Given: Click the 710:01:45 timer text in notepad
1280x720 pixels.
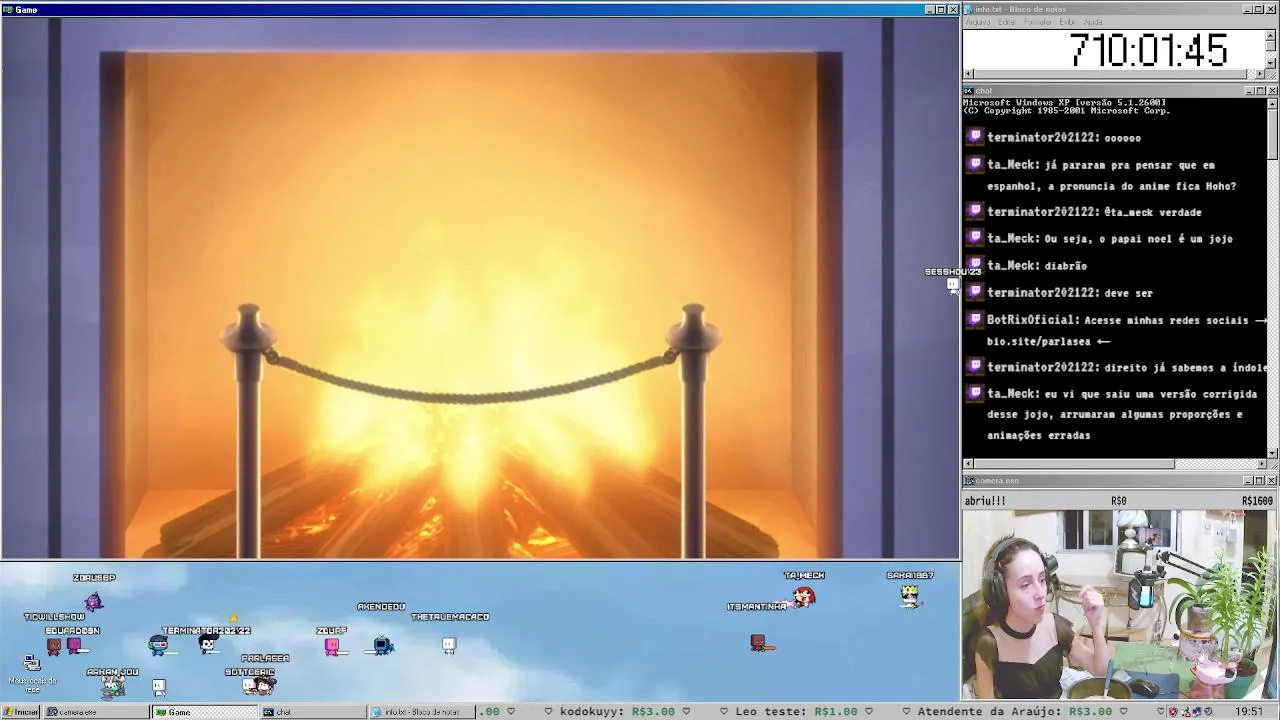Looking at the screenshot, I should pos(1148,51).
